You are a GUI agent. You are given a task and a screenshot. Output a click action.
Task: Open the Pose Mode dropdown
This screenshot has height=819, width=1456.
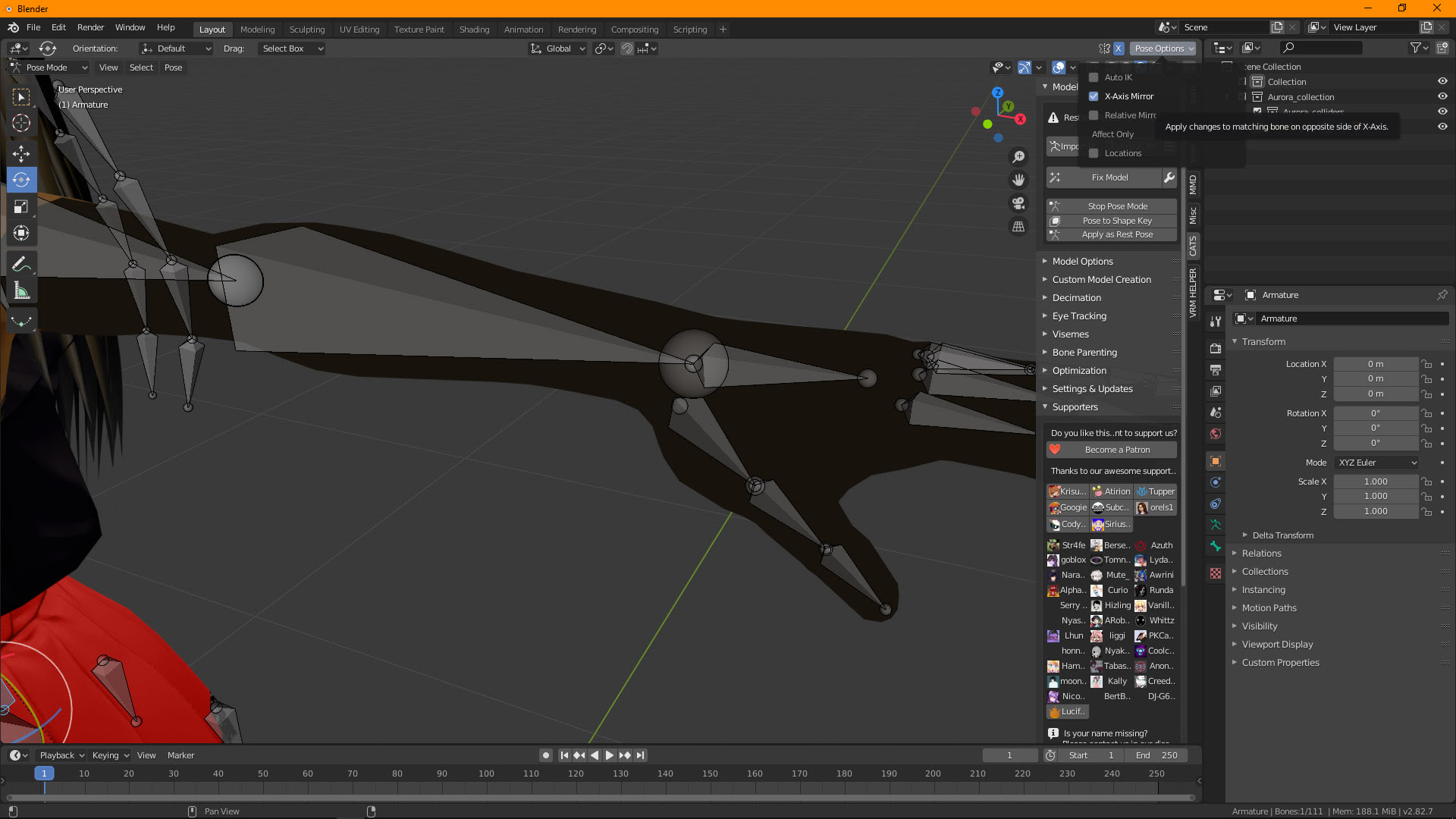click(50, 67)
